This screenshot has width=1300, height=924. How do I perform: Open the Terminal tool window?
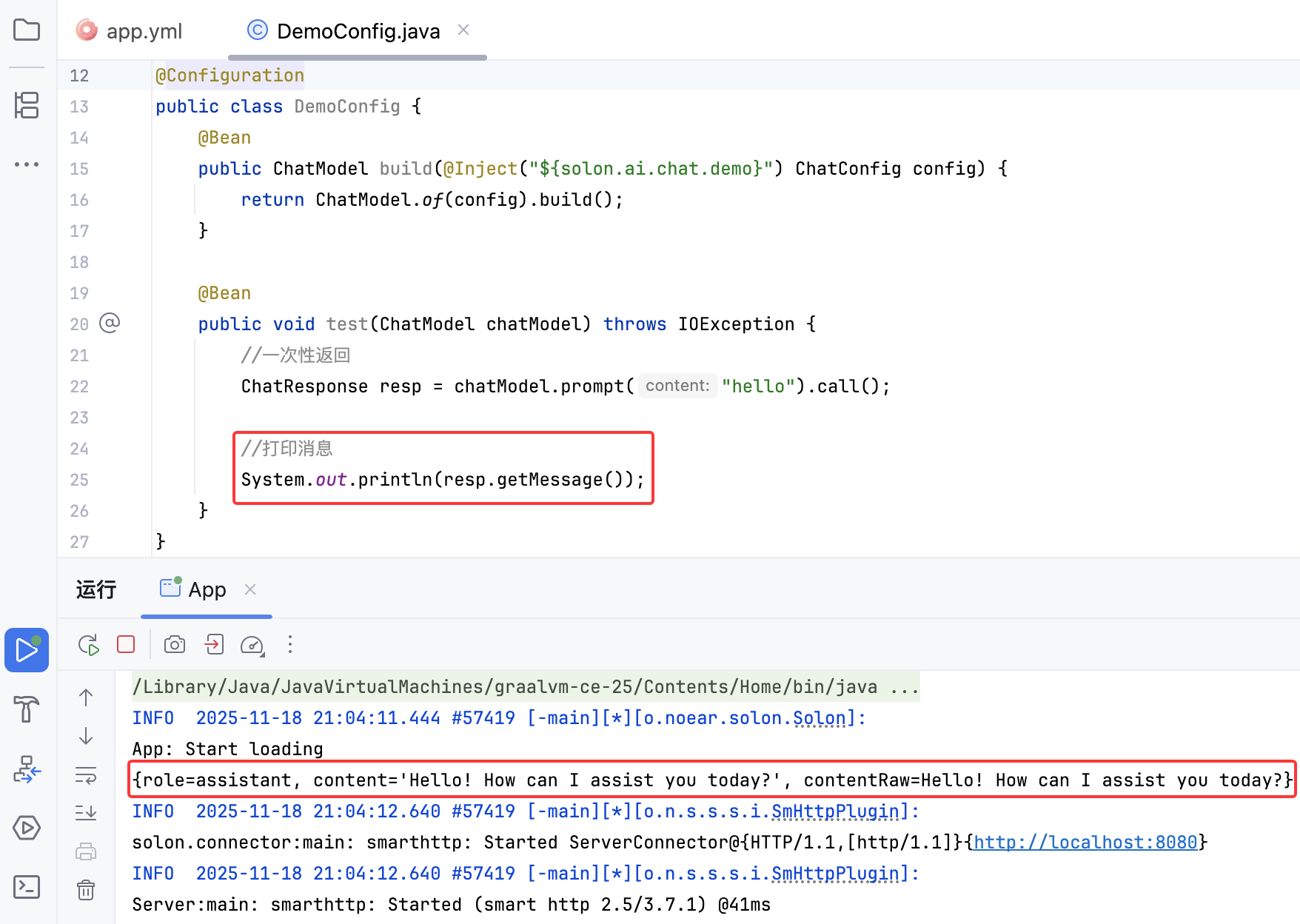click(27, 886)
